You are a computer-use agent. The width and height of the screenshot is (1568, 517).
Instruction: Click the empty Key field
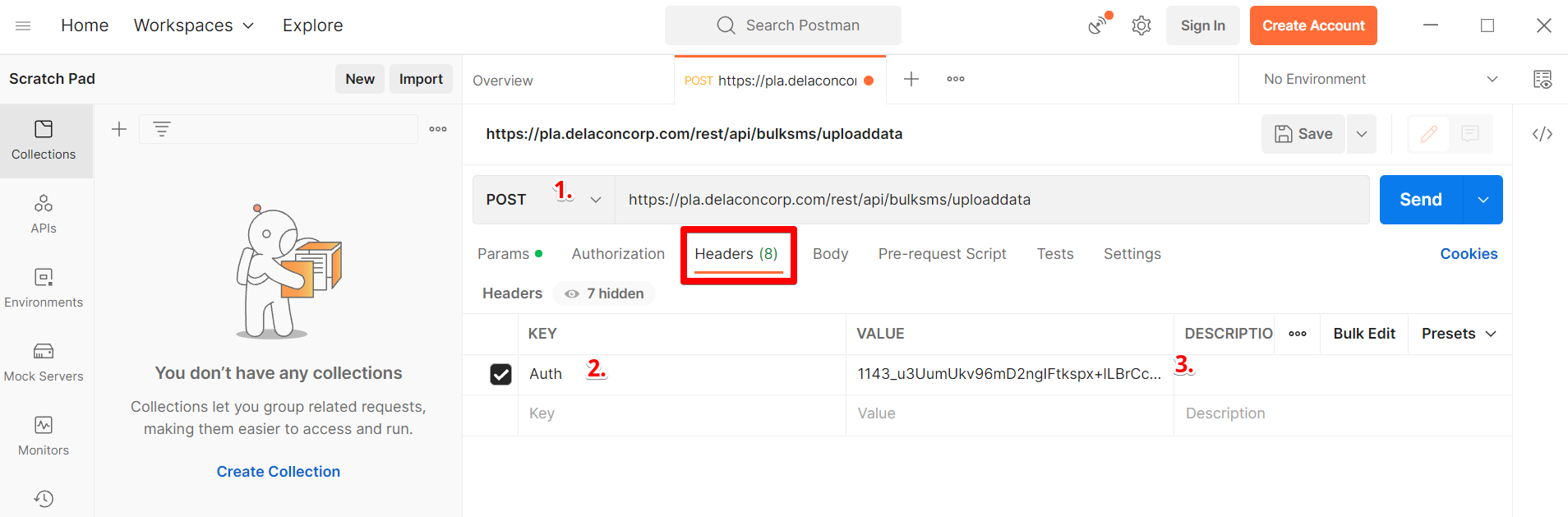681,413
